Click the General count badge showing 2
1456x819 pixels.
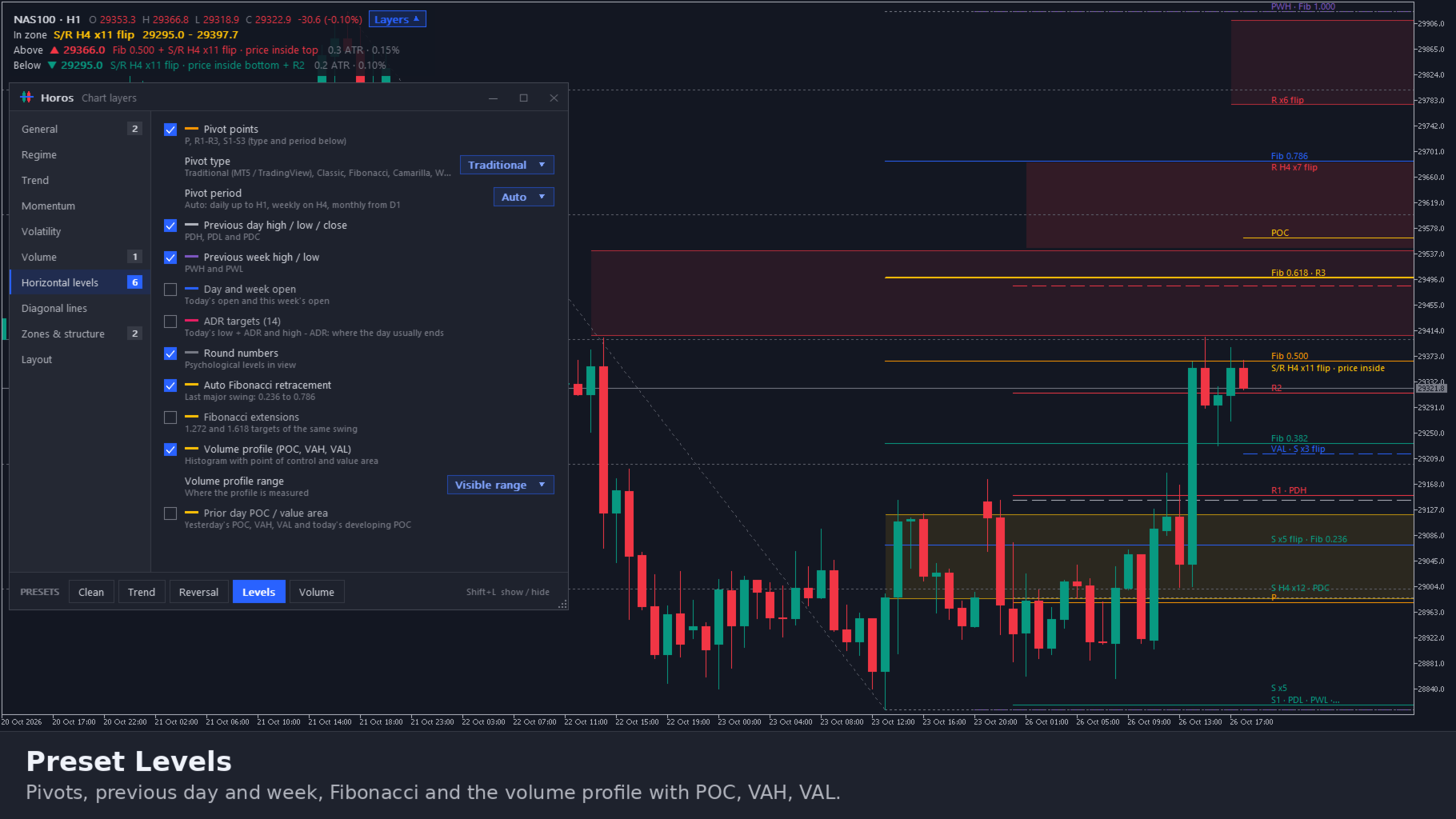click(134, 129)
